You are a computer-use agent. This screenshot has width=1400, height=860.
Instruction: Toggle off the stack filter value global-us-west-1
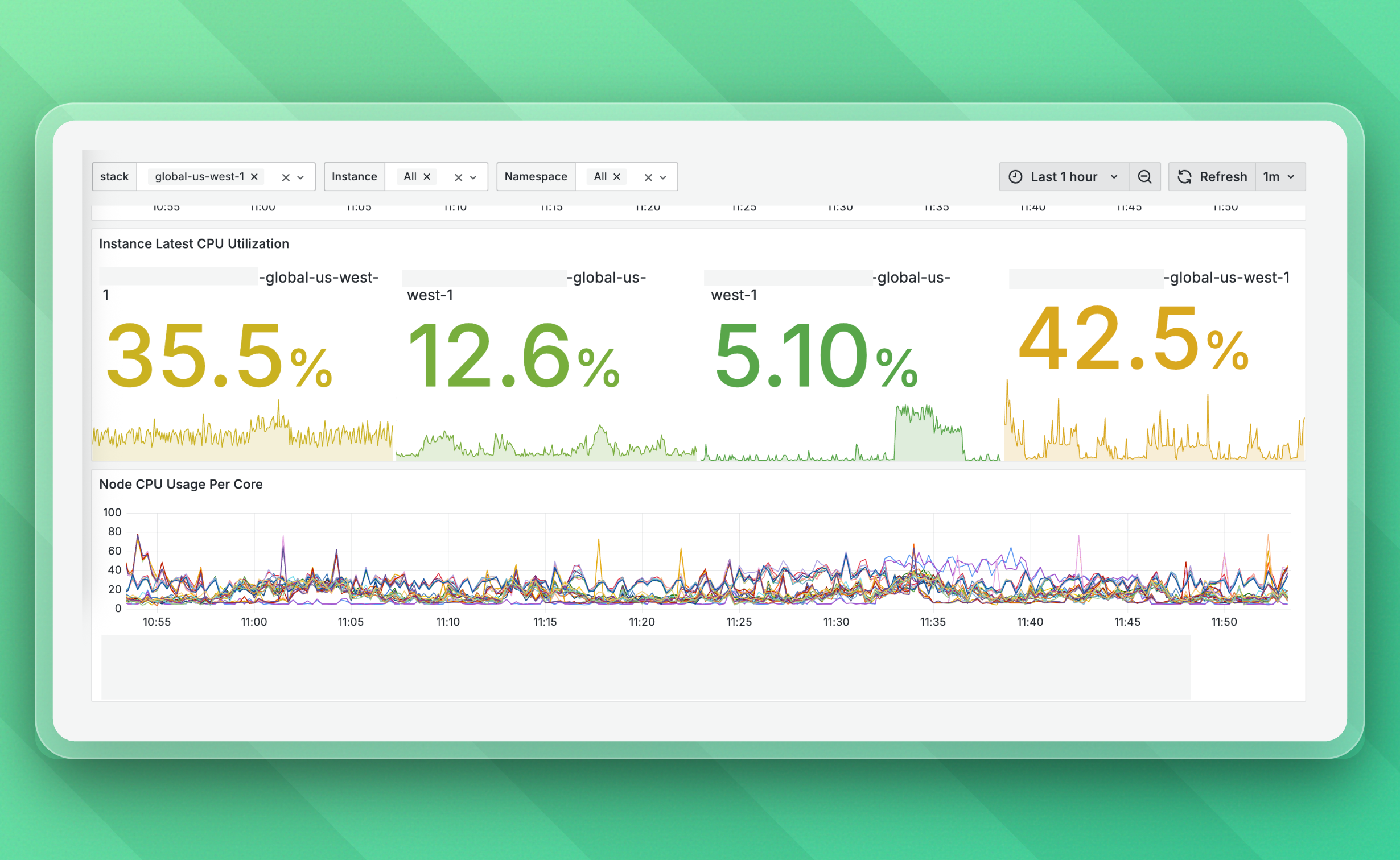click(x=254, y=176)
